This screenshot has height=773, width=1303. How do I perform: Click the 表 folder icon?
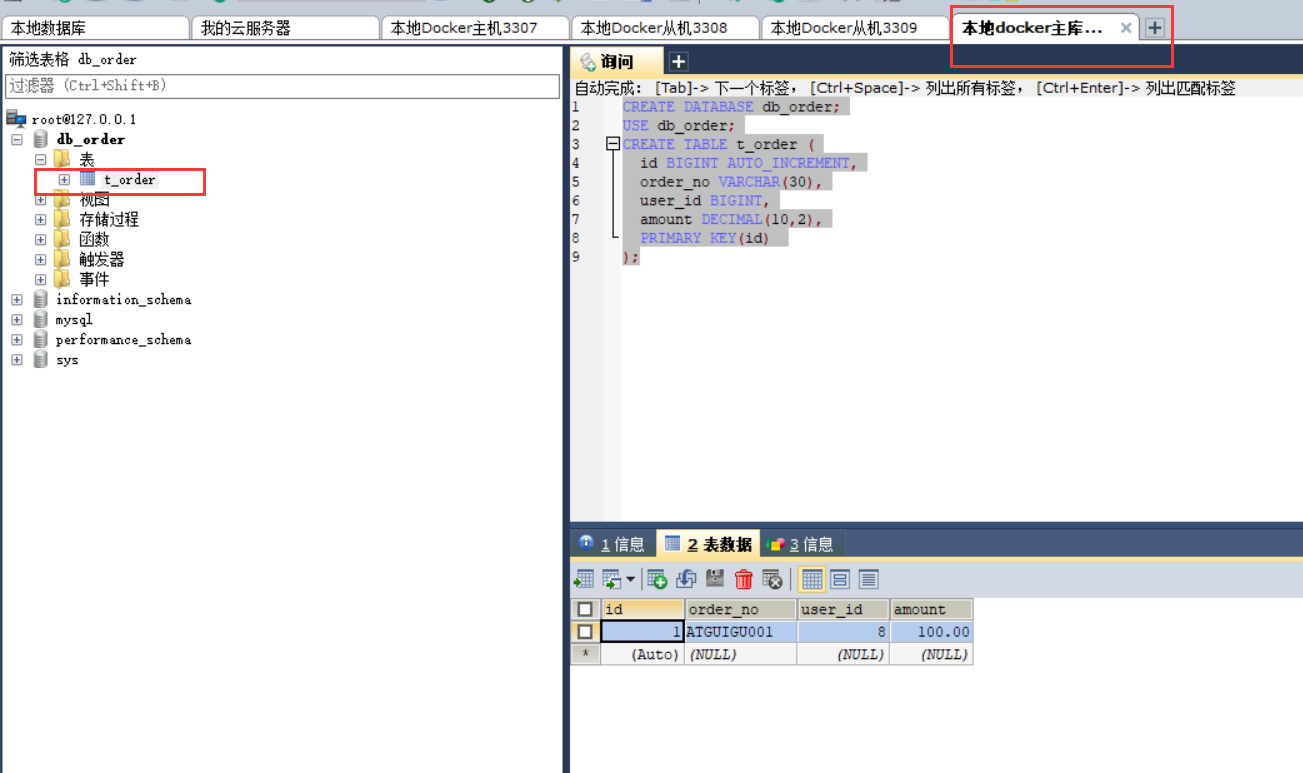point(63,159)
